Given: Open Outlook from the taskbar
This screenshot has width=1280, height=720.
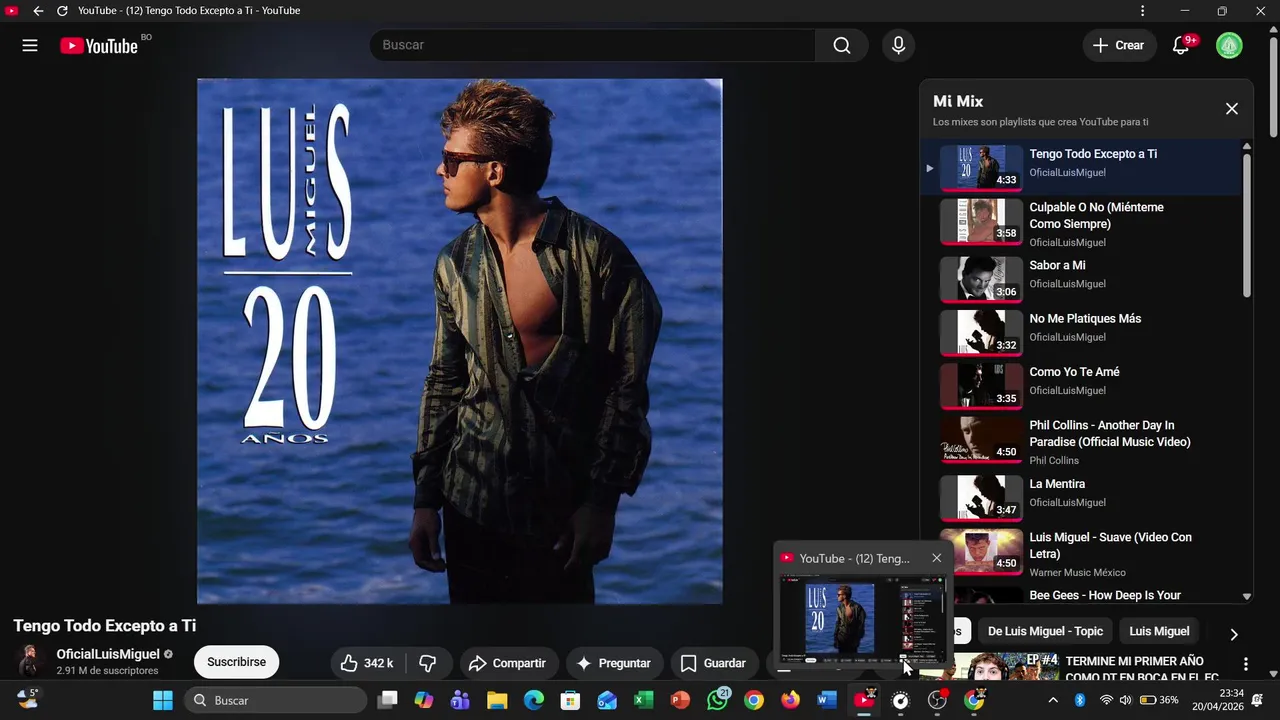Looking at the screenshot, I should coord(607,700).
